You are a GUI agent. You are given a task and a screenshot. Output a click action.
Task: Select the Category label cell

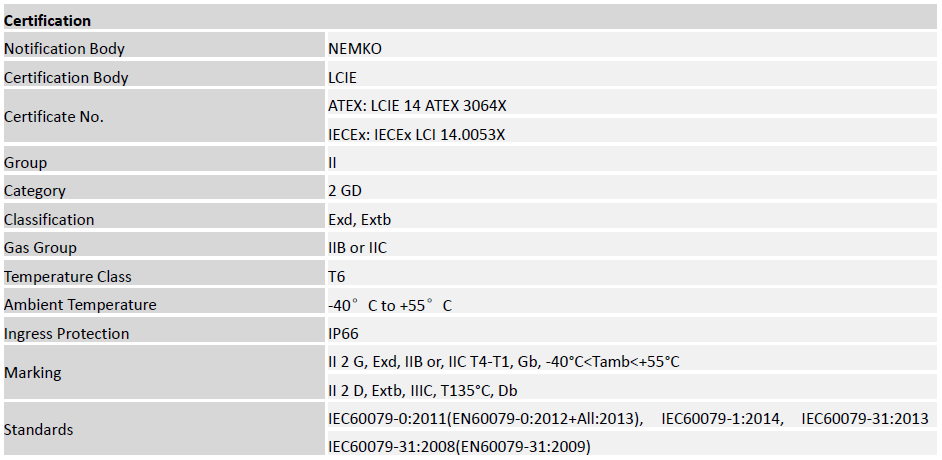tap(35, 191)
